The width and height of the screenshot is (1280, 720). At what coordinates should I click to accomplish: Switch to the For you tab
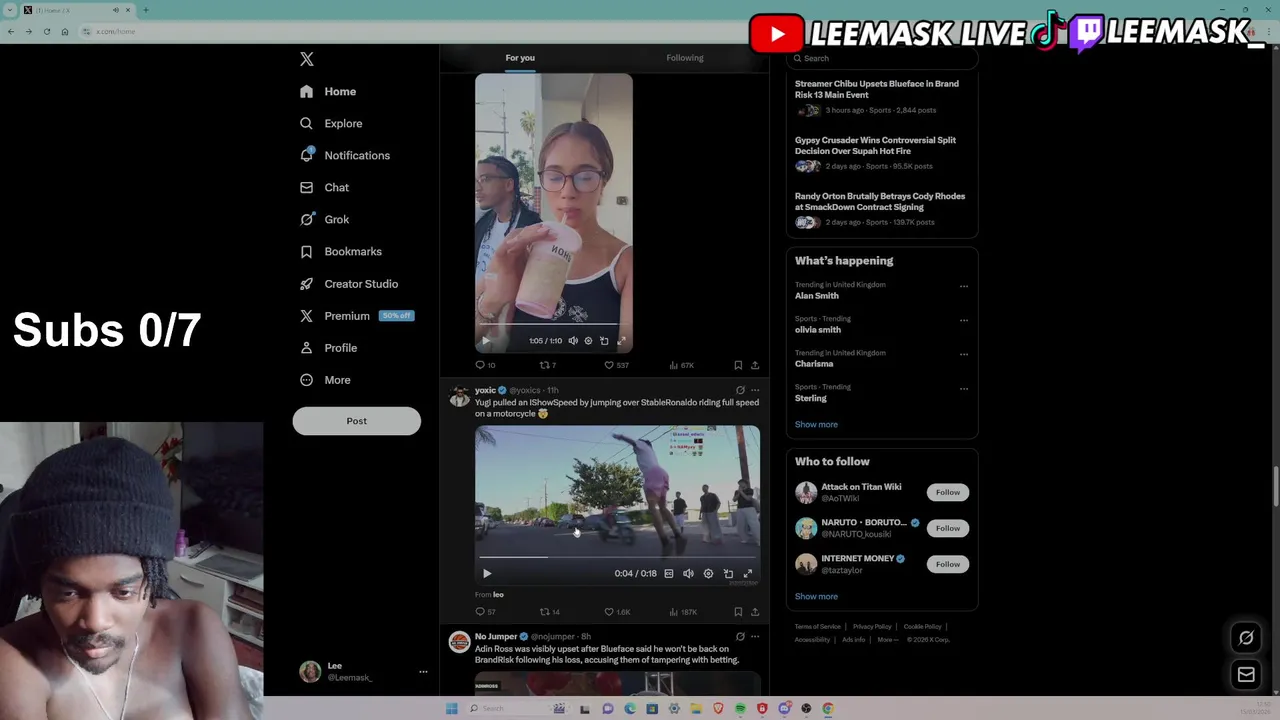[x=520, y=58]
